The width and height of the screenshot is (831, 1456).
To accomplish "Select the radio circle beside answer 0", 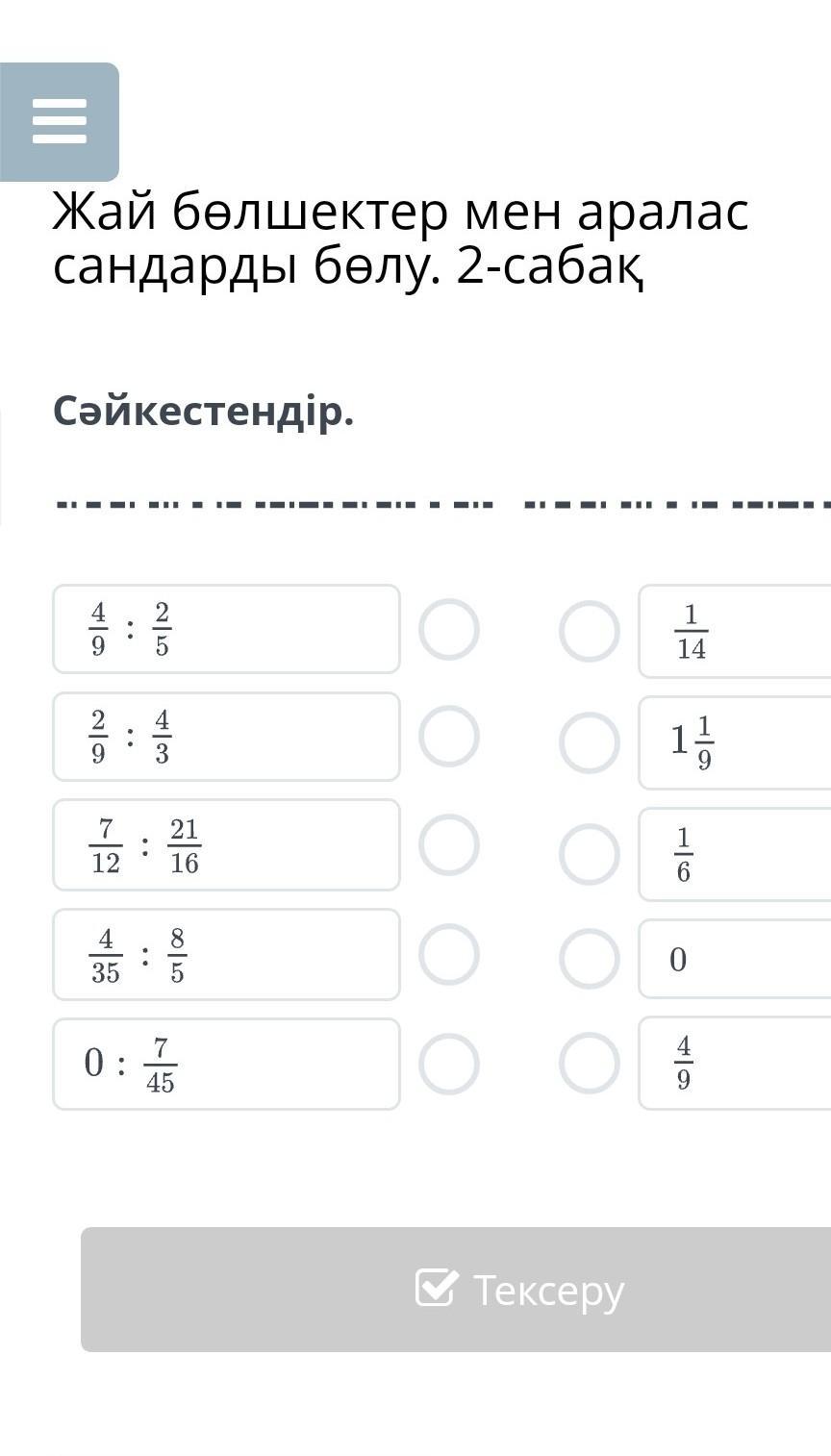I will tap(590, 959).
